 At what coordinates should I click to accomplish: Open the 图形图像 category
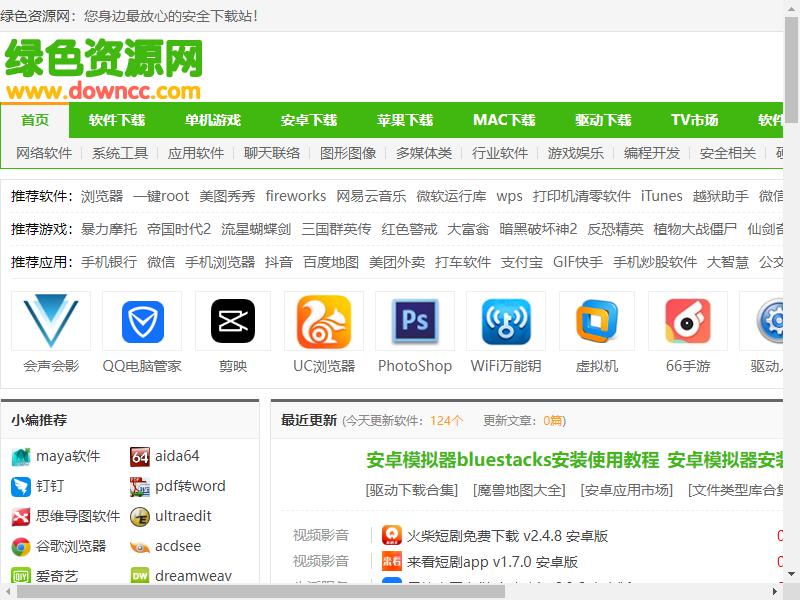pyautogui.click(x=348, y=153)
